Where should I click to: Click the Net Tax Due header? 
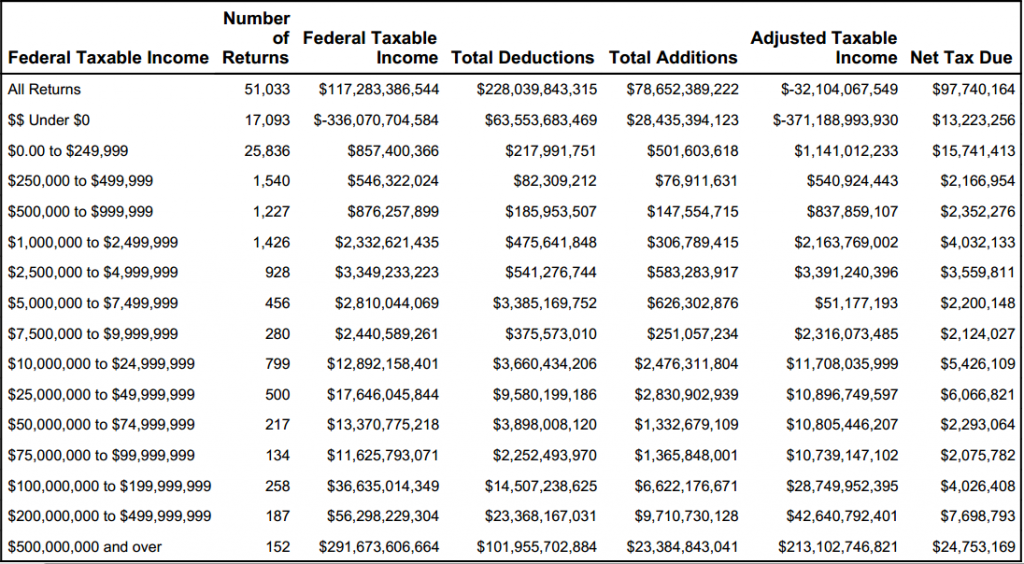pos(961,57)
